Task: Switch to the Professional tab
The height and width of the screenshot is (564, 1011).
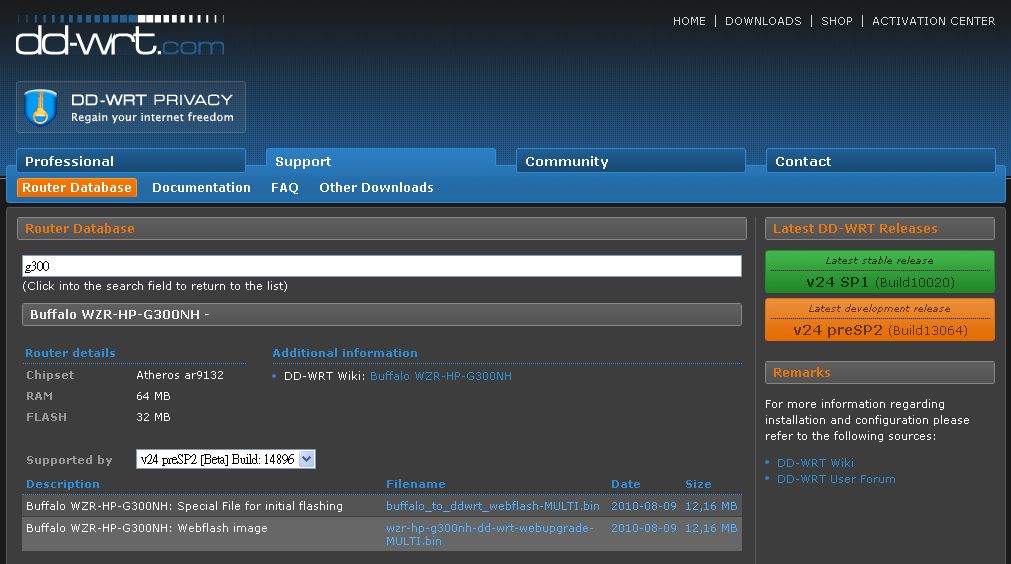Action: click(x=131, y=161)
